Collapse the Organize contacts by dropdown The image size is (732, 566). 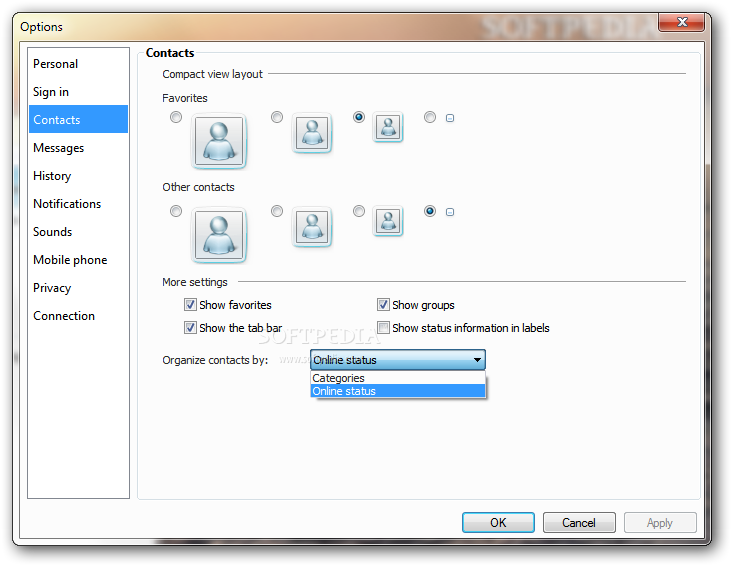(x=398, y=360)
